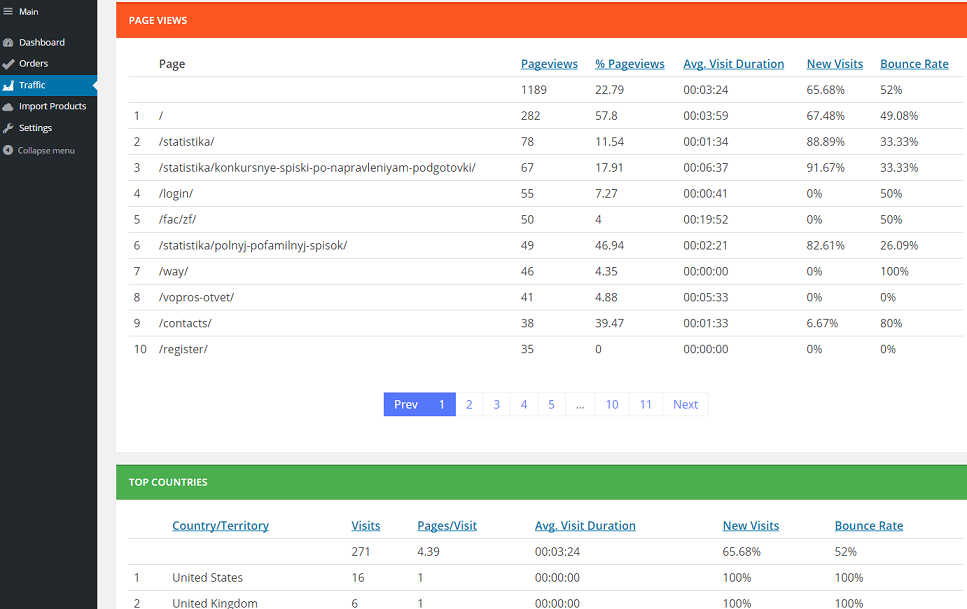This screenshot has width=967, height=609.
Task: Click the Orders checkmark icon
Action: click(x=8, y=64)
